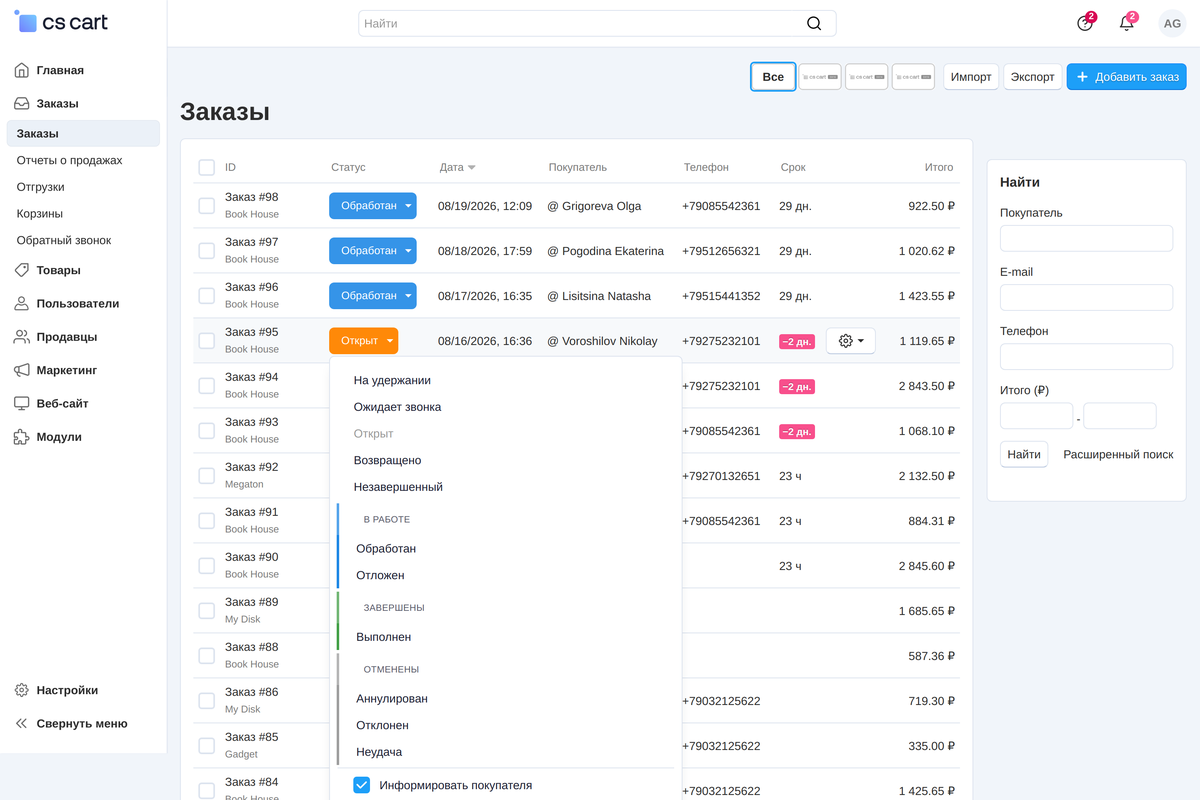The height and width of the screenshot is (800, 1200).
Task: Collapse the menu with the double-chevron icon
Action: pyautogui.click(x=22, y=723)
